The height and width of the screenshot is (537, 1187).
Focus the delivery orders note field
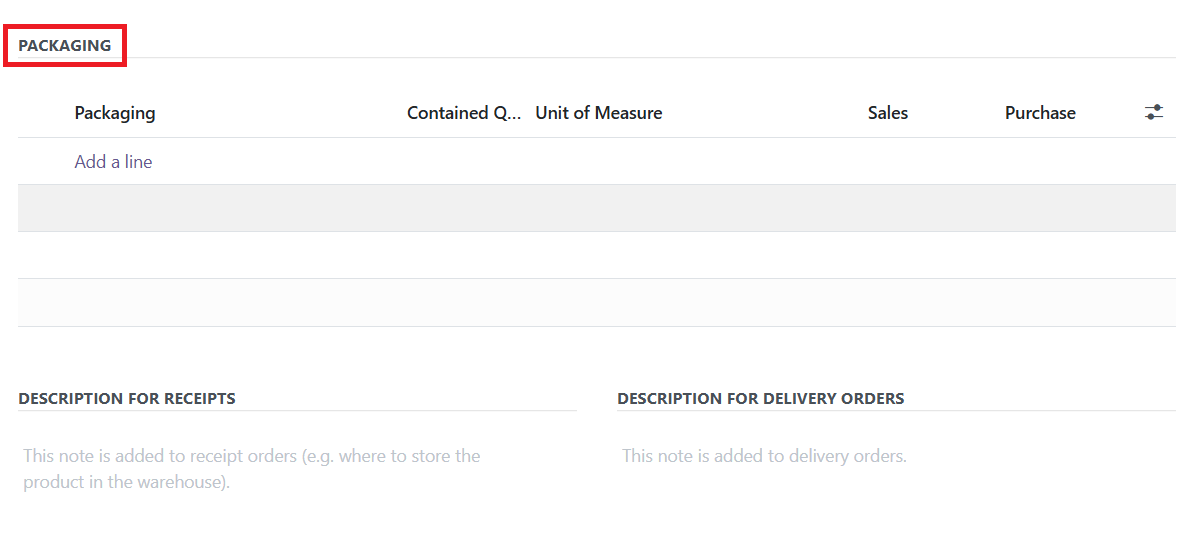point(896,456)
